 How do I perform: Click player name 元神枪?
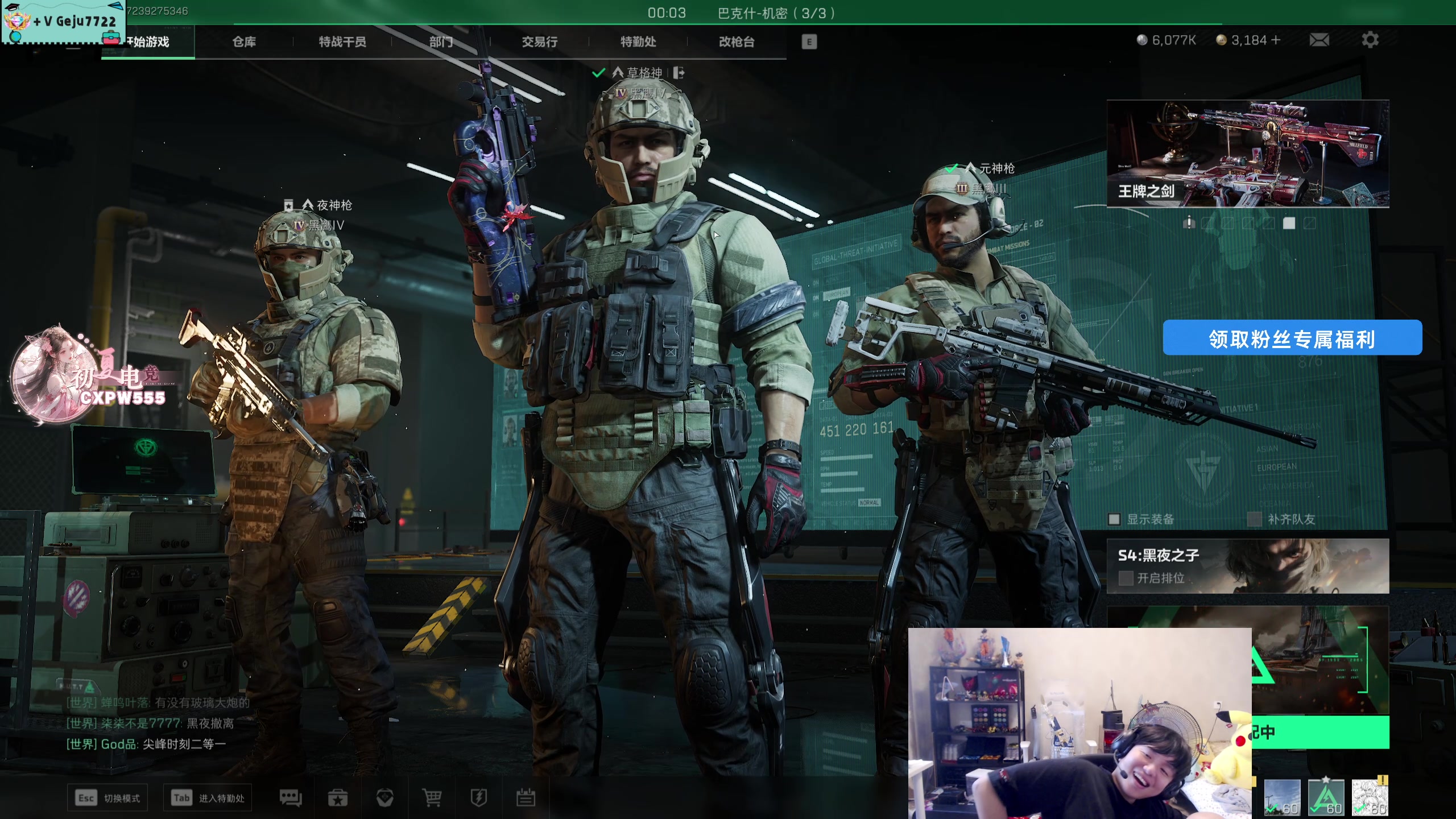point(997,168)
